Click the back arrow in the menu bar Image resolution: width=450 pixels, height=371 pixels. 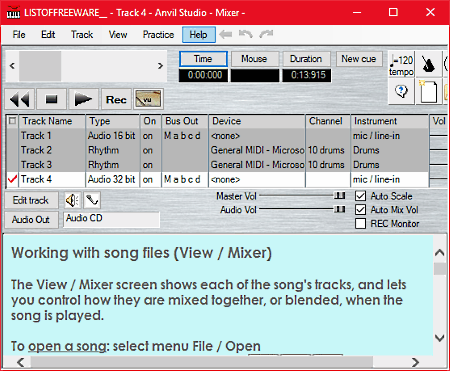[x=226, y=34]
